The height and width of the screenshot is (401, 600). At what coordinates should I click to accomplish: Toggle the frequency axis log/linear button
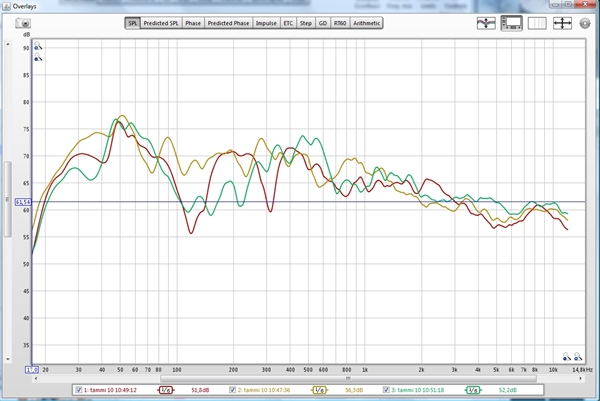pyautogui.click(x=537, y=23)
